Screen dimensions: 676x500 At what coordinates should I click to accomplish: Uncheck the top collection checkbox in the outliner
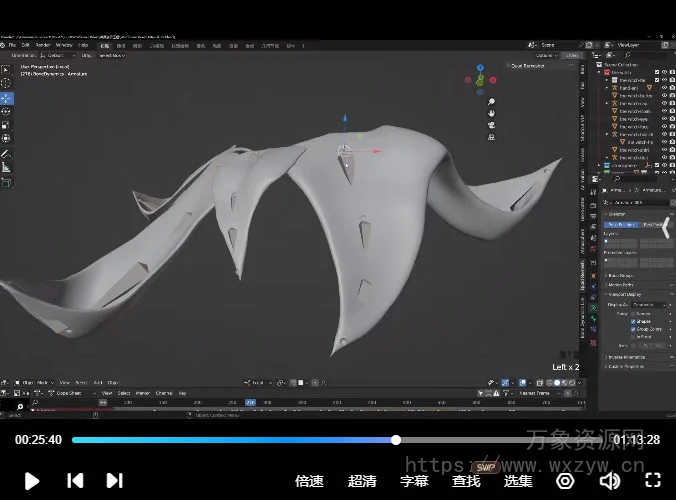[657, 73]
